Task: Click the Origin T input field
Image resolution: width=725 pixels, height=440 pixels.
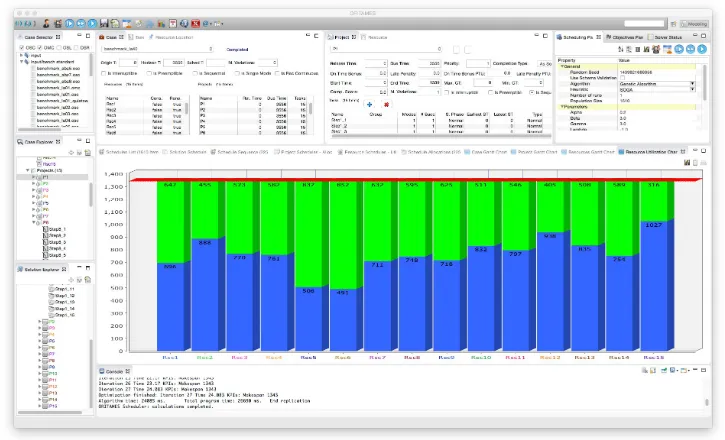Action: coord(128,62)
